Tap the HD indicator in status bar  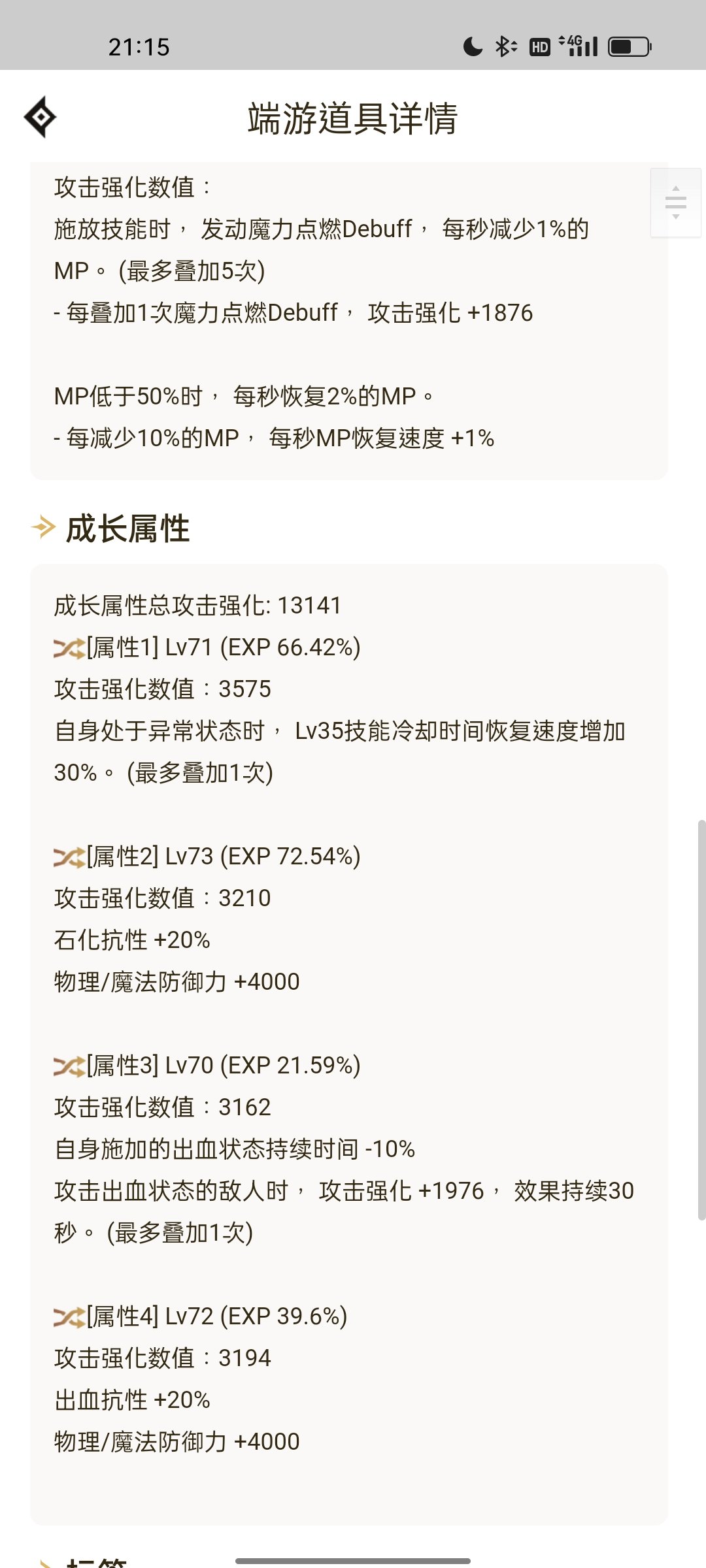pos(540,47)
